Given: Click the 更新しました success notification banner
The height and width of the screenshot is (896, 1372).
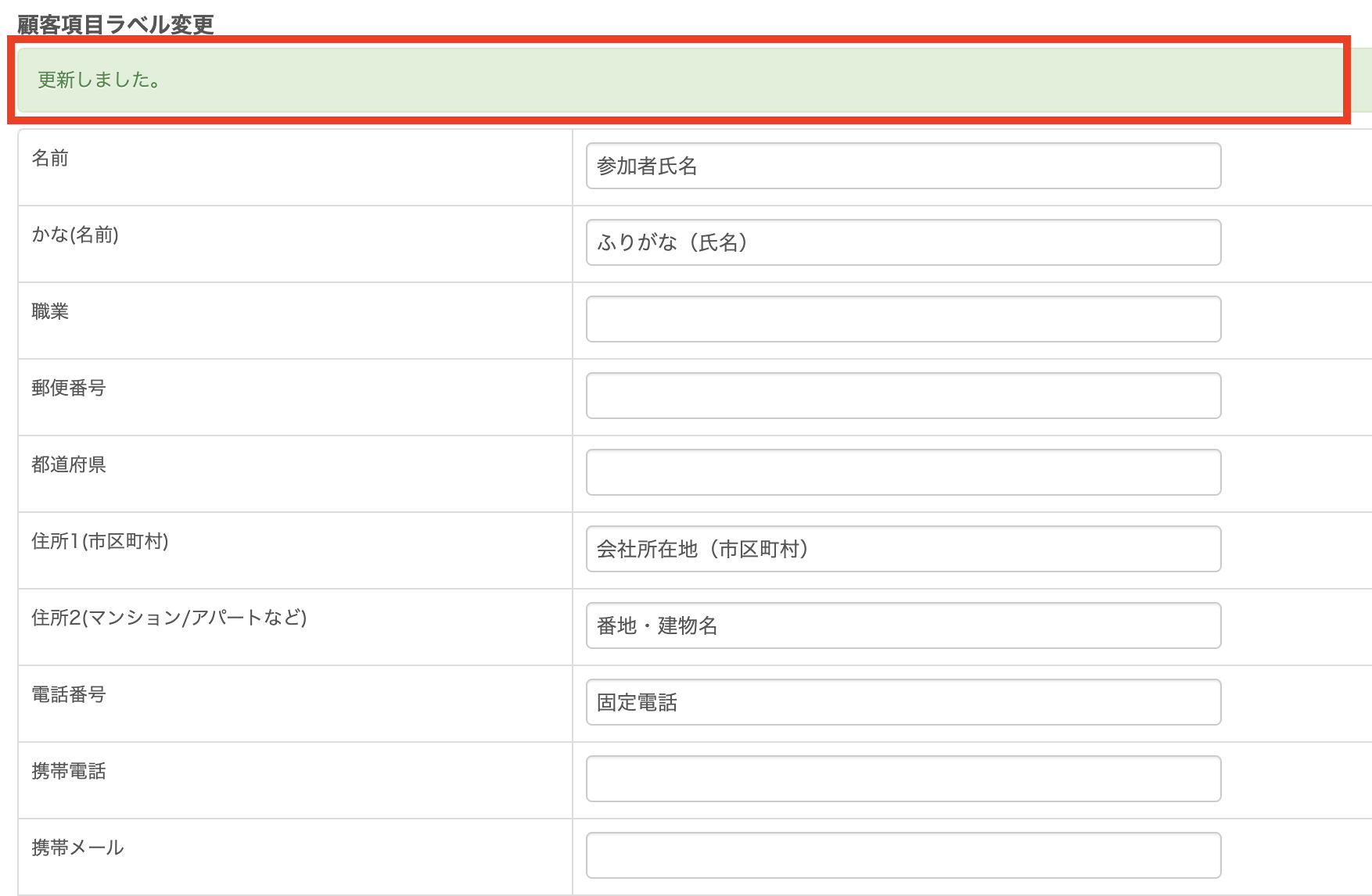Looking at the screenshot, I should pyautogui.click(x=679, y=80).
